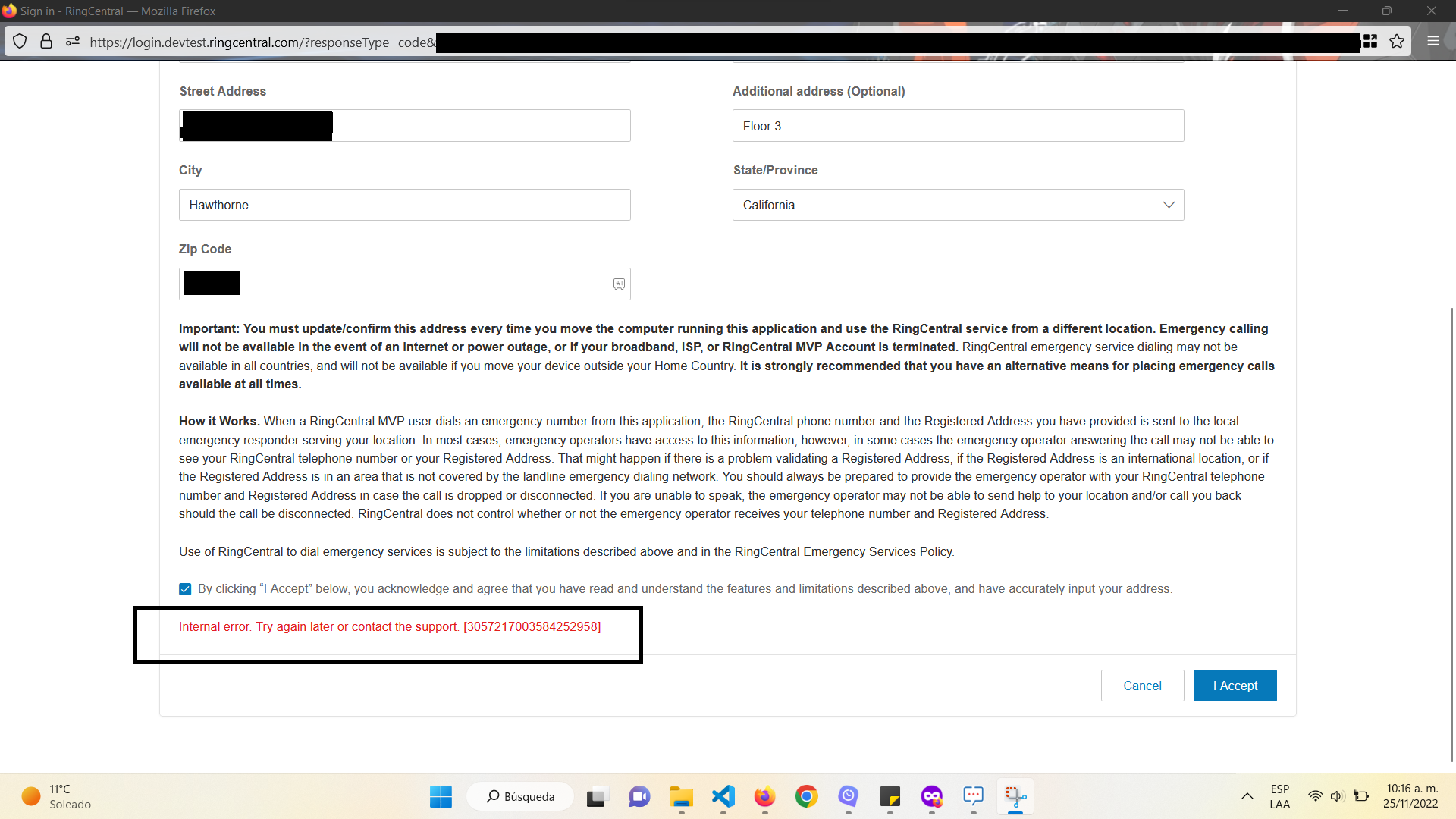
Task: Click the I Accept button
Action: pos(1235,686)
